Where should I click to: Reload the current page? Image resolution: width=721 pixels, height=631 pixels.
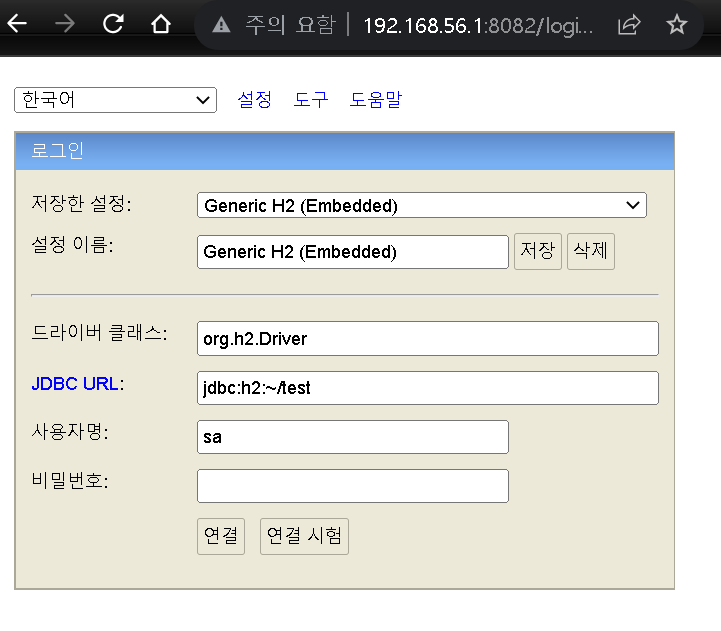[x=113, y=23]
